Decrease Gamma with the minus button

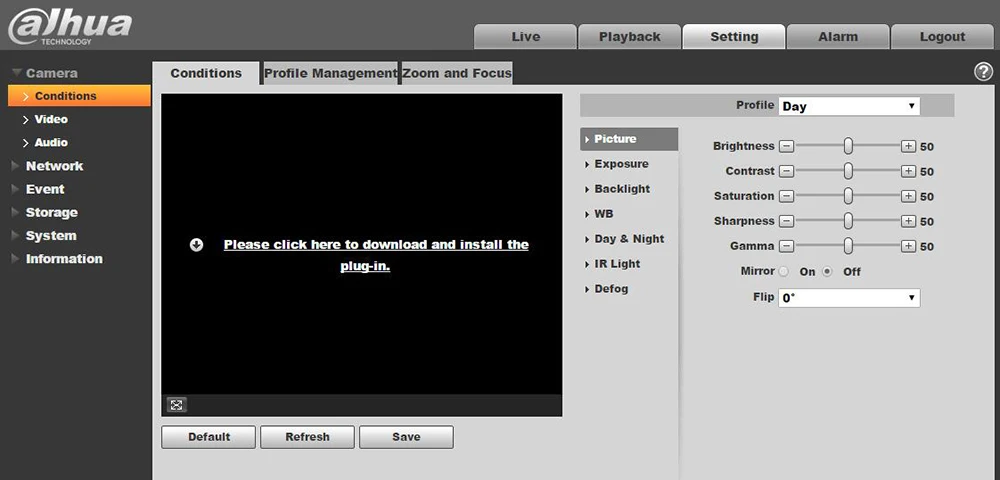(x=787, y=246)
